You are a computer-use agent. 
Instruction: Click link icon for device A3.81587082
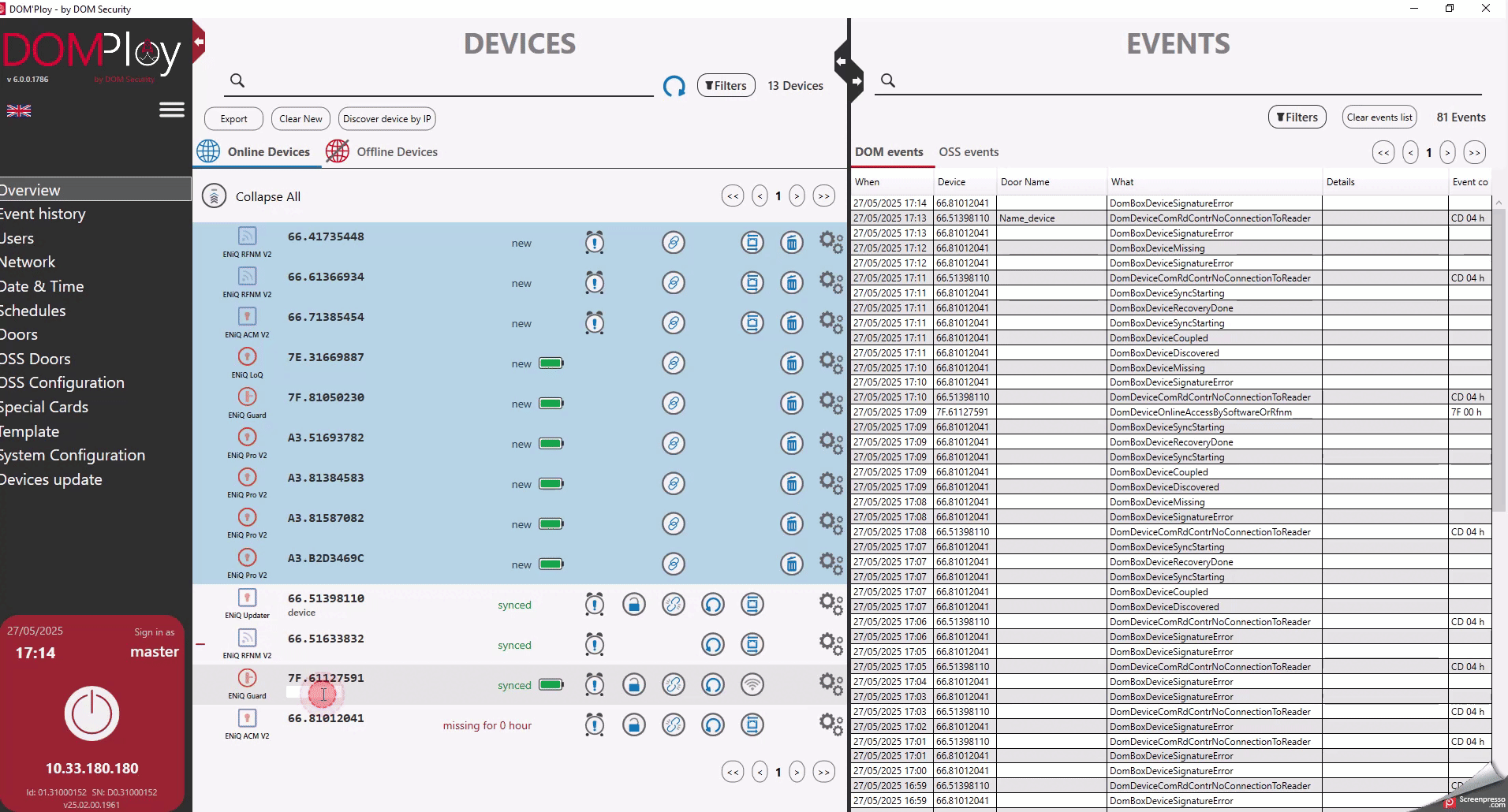(674, 524)
